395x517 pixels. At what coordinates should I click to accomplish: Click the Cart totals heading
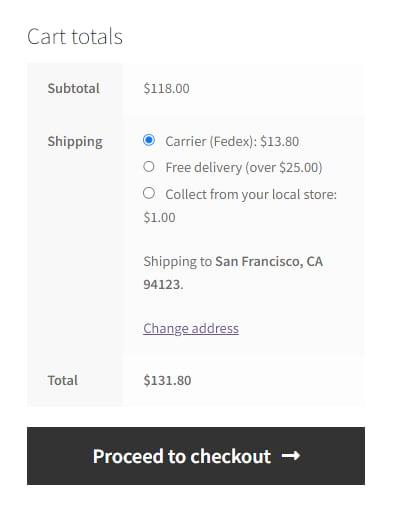(x=75, y=36)
